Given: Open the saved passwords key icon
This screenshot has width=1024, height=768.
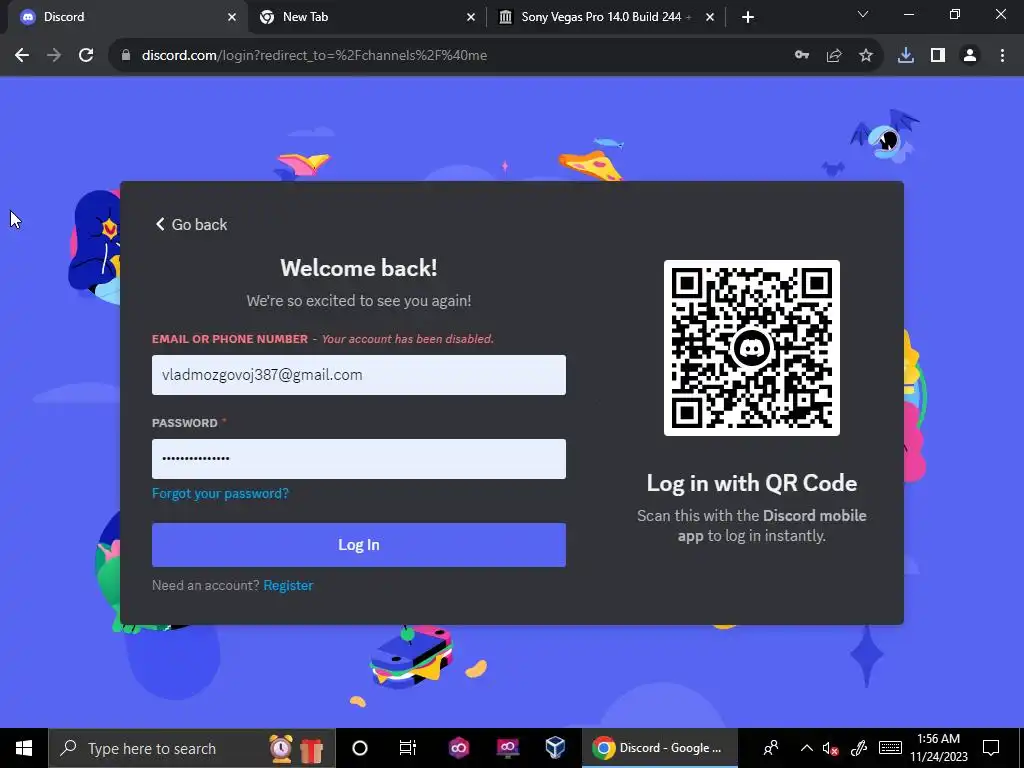Looking at the screenshot, I should (802, 56).
